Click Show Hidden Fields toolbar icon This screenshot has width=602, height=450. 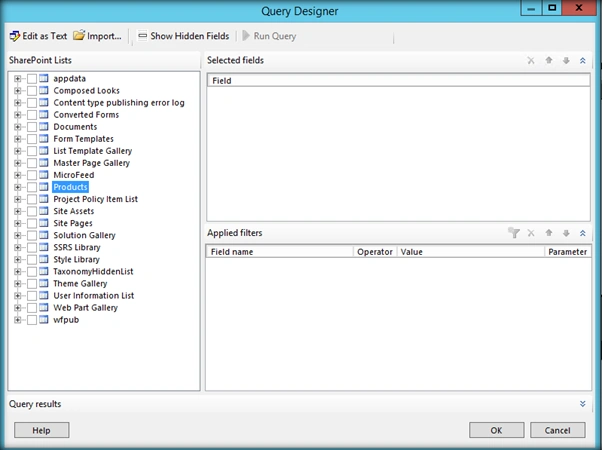[142, 36]
